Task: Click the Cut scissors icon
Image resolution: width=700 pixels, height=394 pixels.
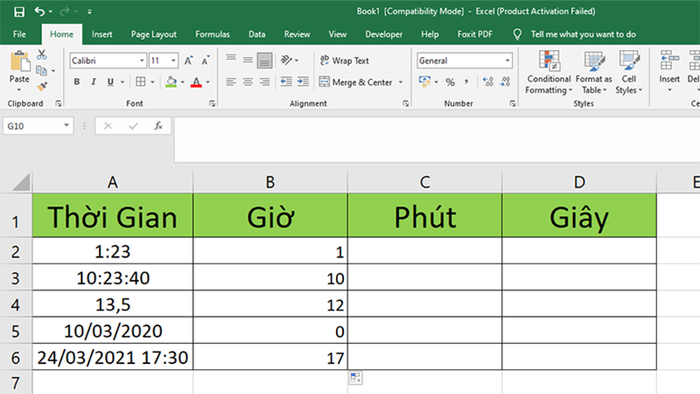Action: point(42,54)
